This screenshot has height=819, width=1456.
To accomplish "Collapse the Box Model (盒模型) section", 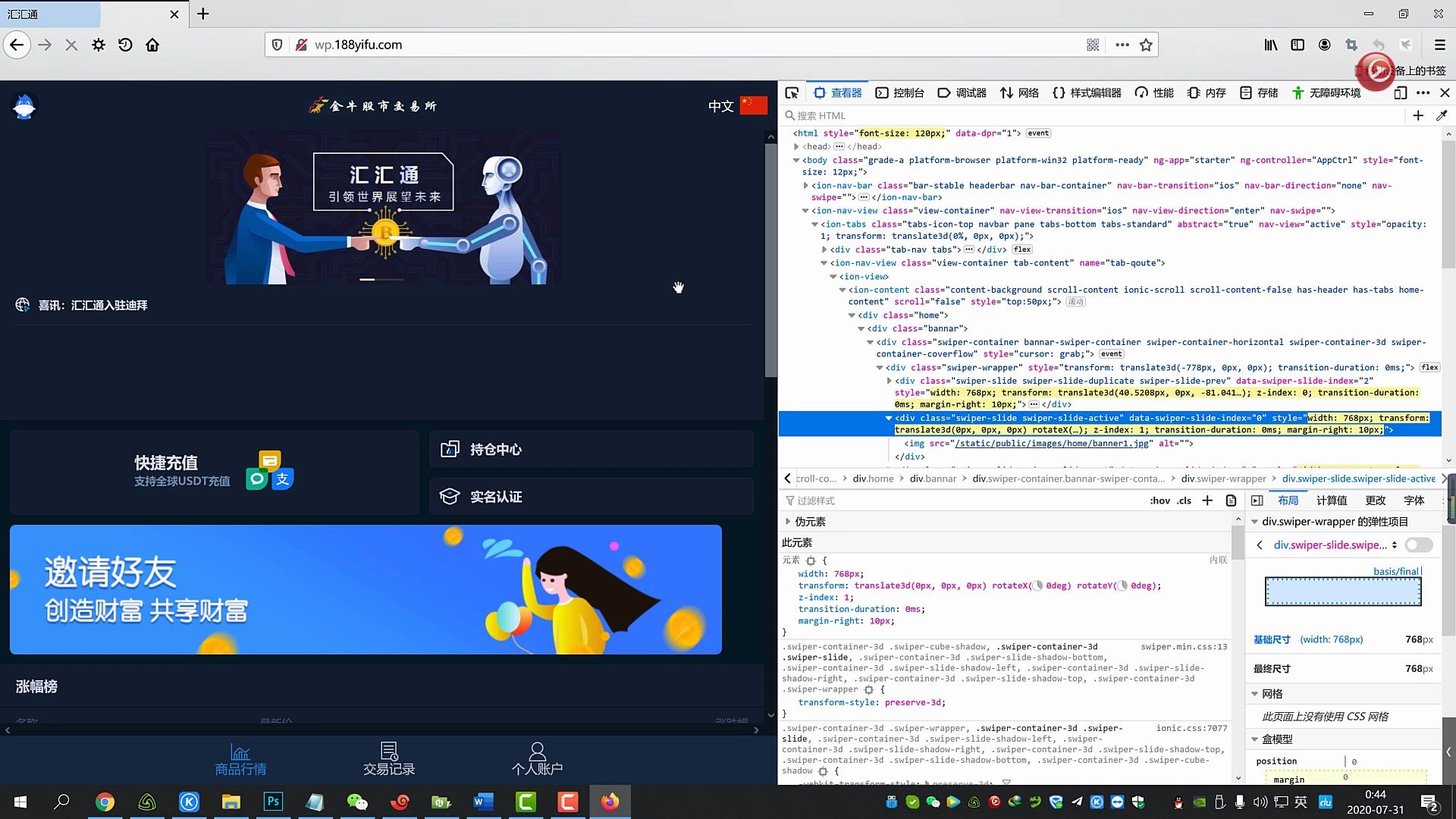I will pos(1254,739).
